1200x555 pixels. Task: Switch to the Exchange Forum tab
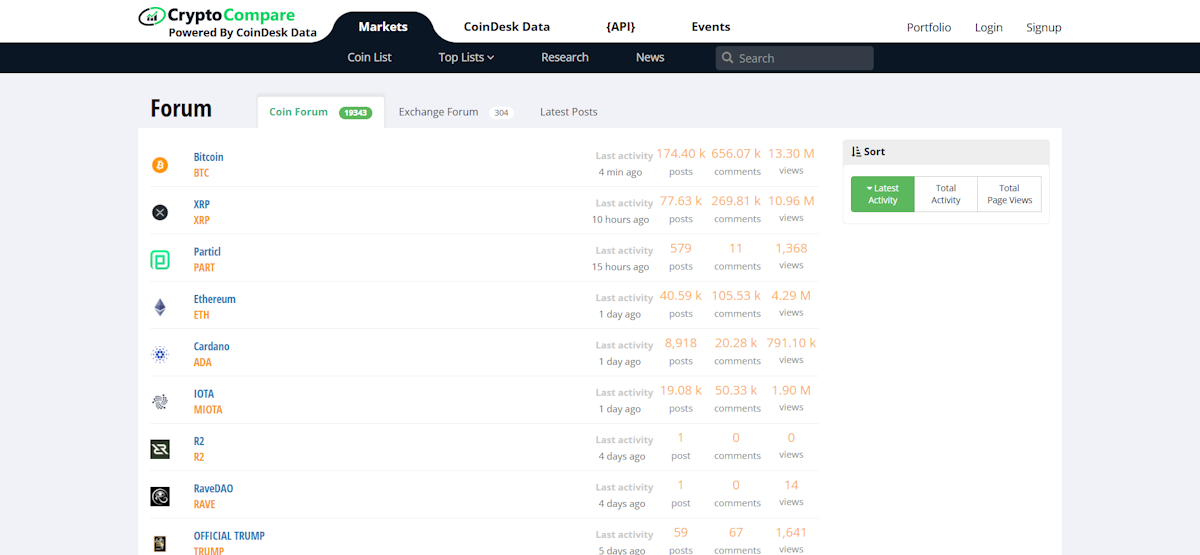[x=455, y=112]
